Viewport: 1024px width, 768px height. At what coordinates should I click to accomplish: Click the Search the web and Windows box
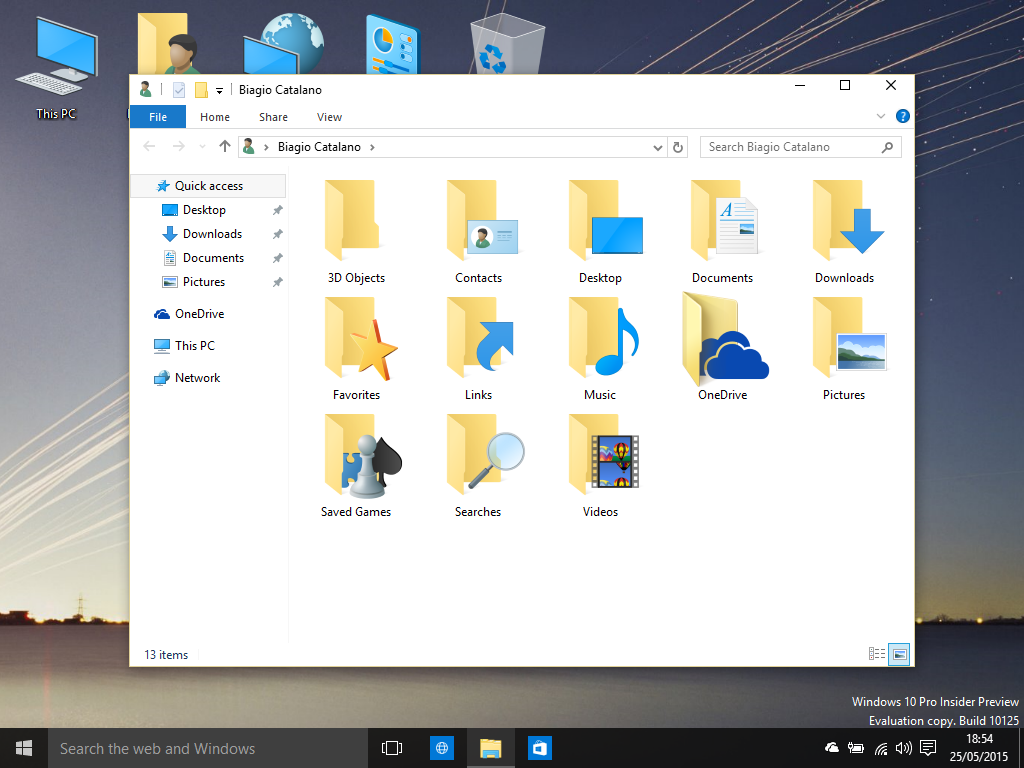point(208,748)
